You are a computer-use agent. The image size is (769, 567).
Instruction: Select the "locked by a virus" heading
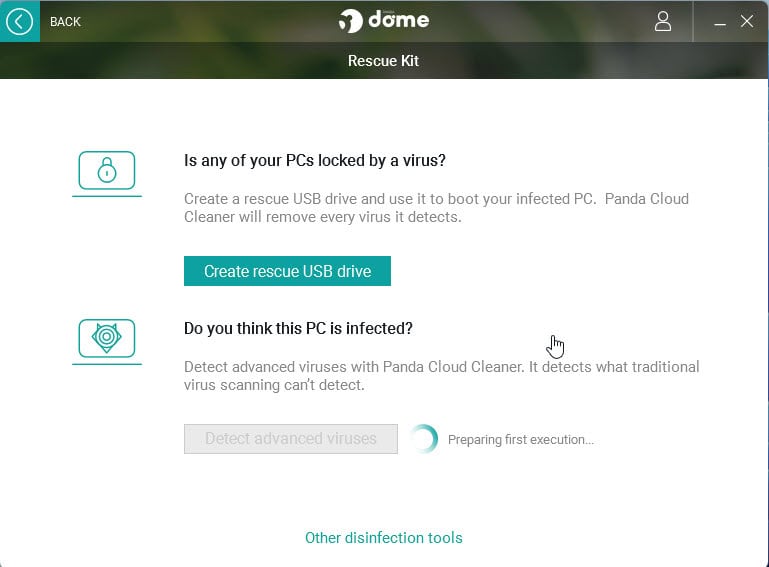(x=315, y=160)
